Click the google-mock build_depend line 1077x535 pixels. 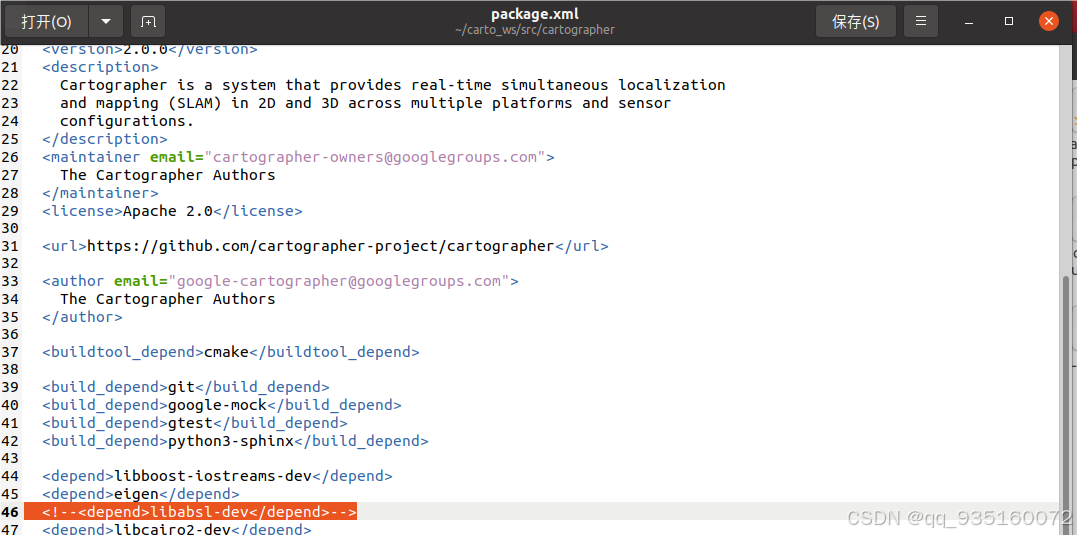222,405
